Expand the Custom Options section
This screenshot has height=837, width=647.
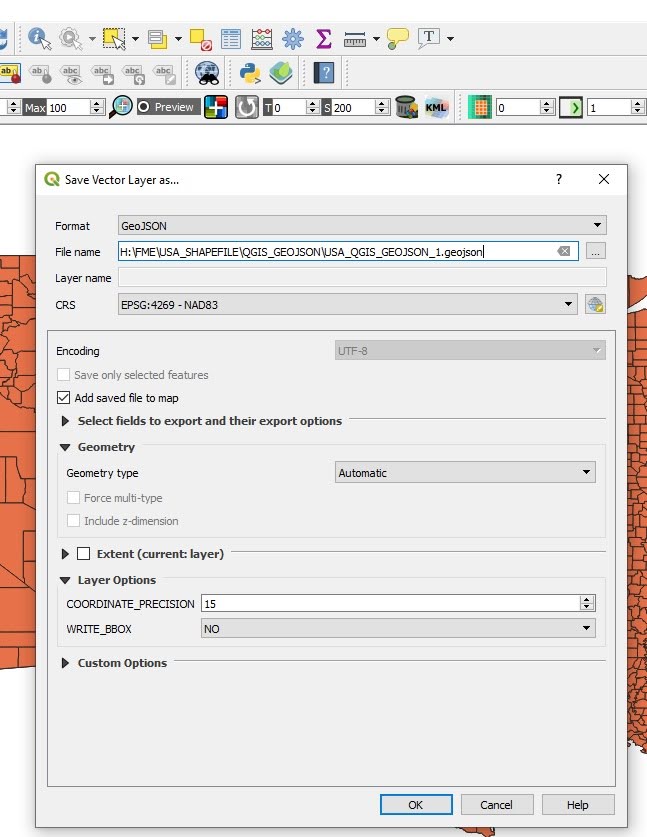click(66, 663)
